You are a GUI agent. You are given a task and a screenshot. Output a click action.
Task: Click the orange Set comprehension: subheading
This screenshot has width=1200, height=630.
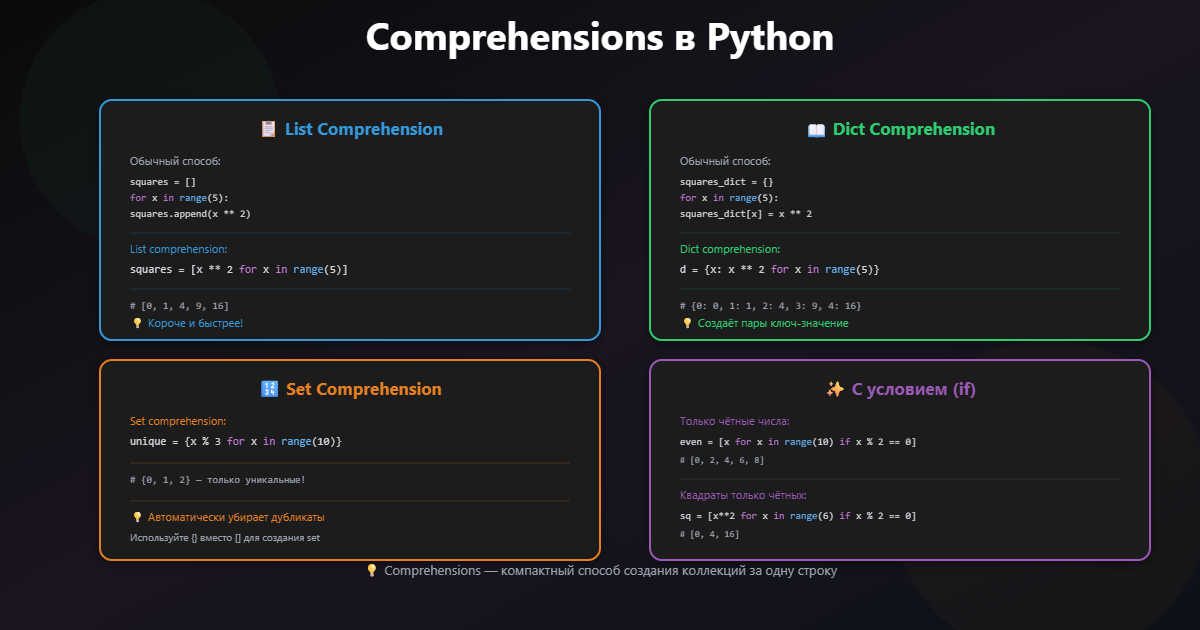pos(178,421)
